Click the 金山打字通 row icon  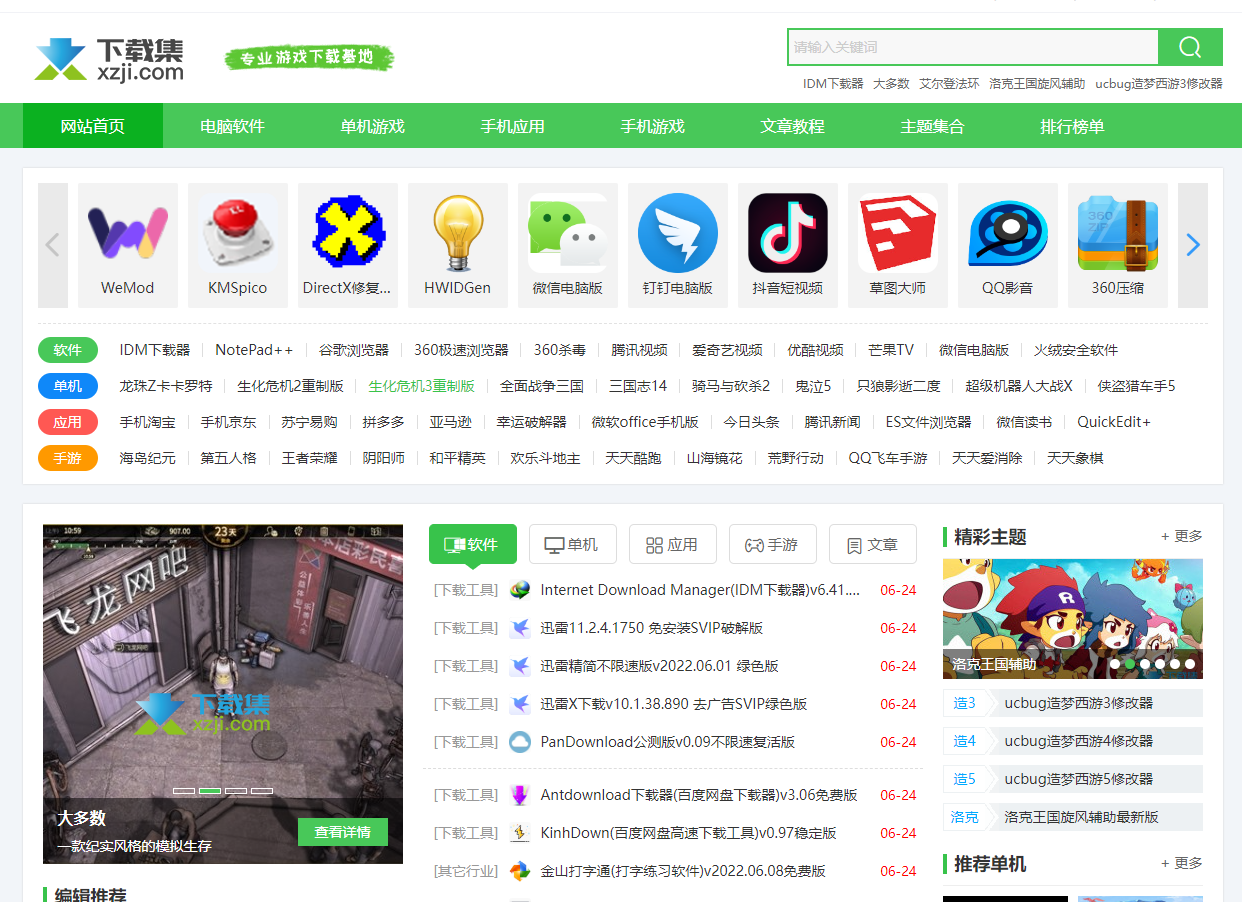click(520, 871)
